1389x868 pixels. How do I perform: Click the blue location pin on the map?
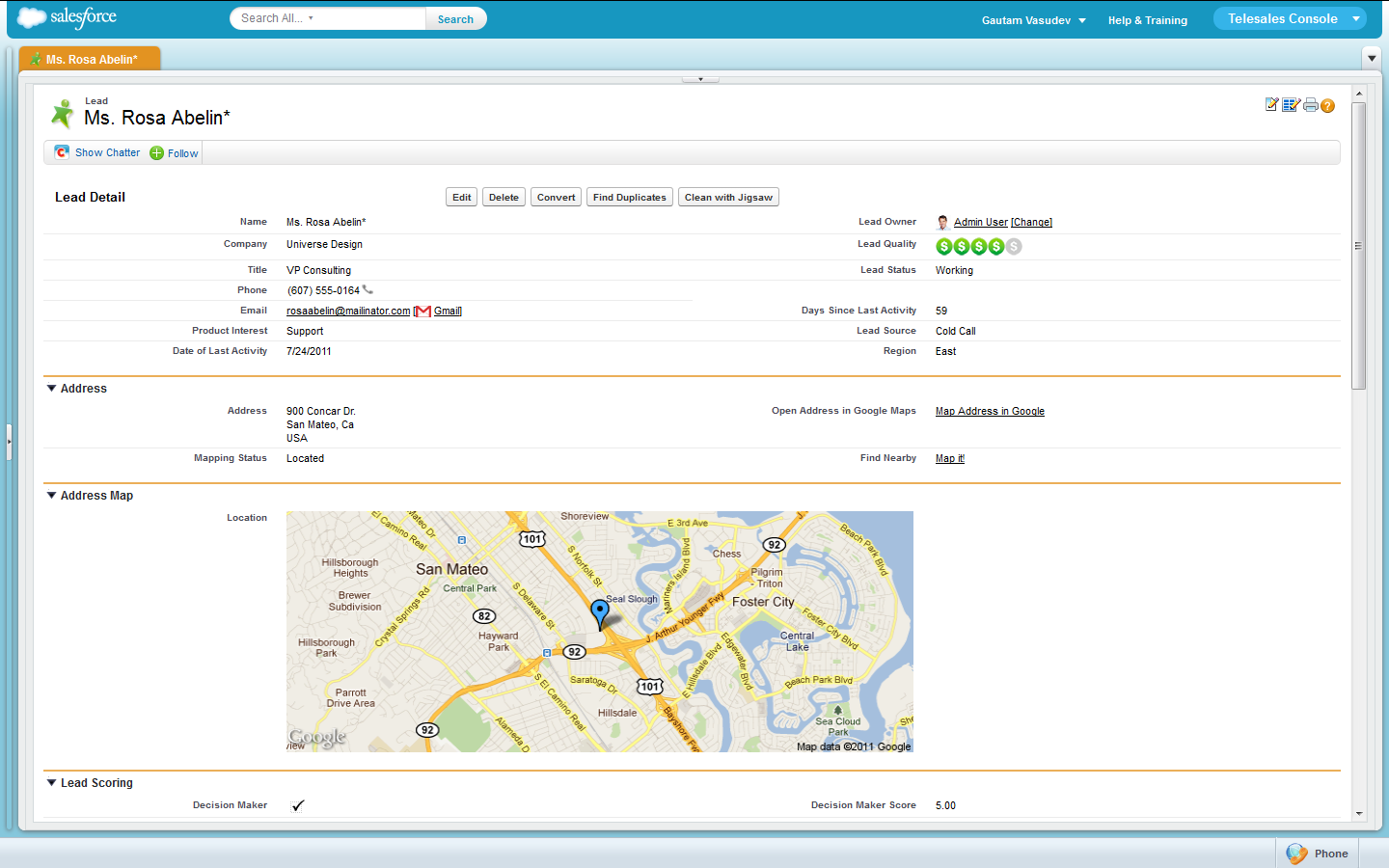[x=600, y=611]
